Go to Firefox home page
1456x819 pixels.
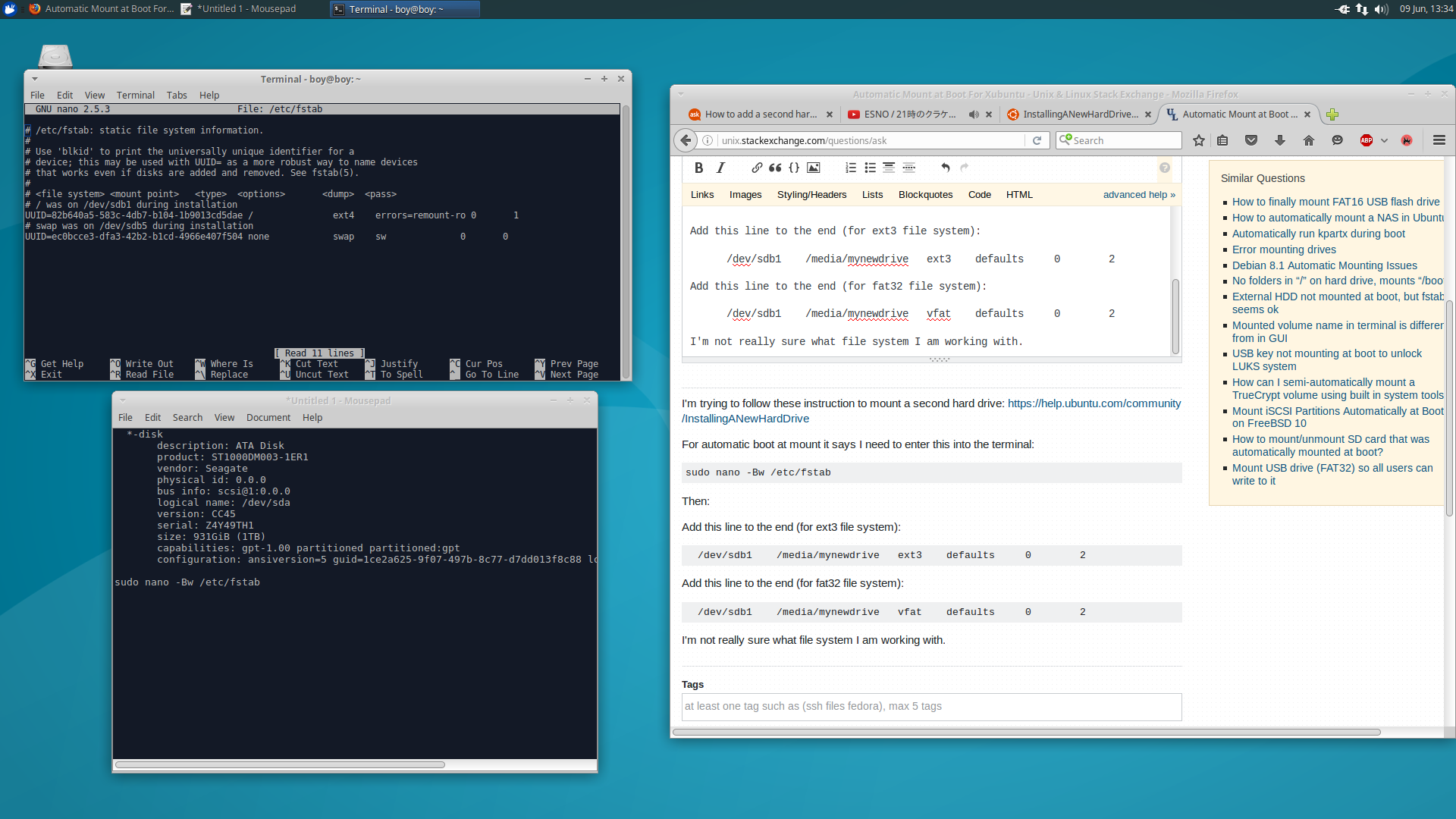tap(1309, 140)
